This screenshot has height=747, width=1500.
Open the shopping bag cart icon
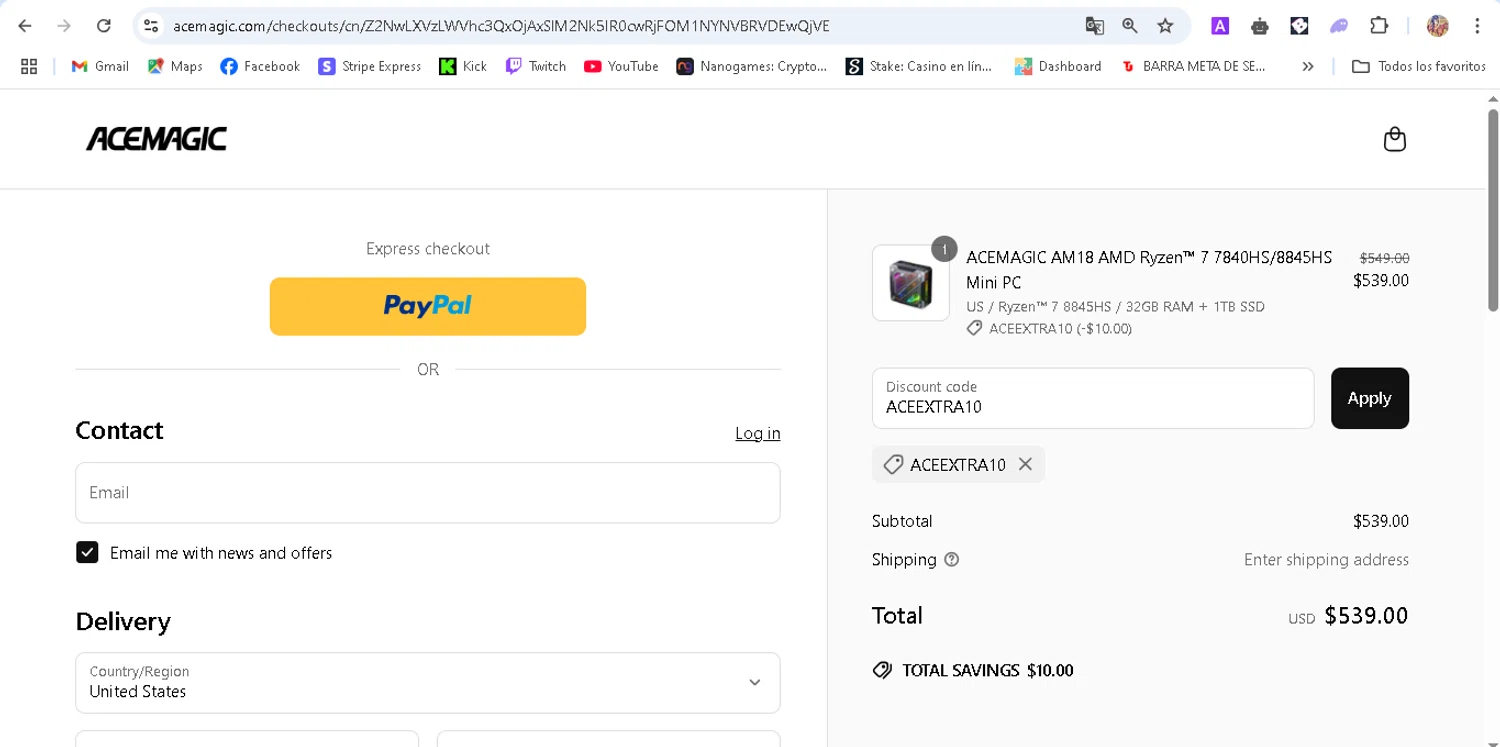[1395, 139]
